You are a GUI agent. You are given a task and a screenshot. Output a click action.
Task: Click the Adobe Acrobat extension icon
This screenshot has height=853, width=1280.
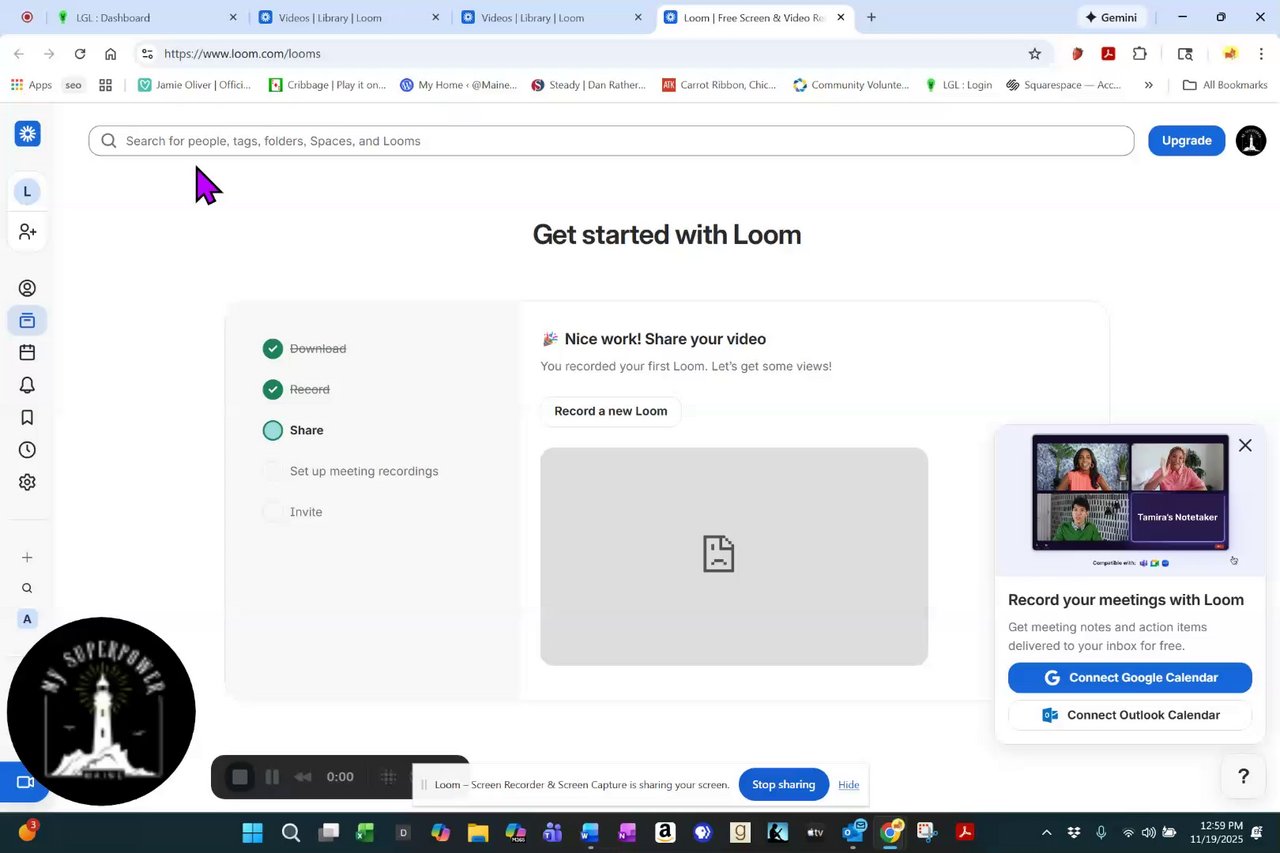click(x=1108, y=54)
